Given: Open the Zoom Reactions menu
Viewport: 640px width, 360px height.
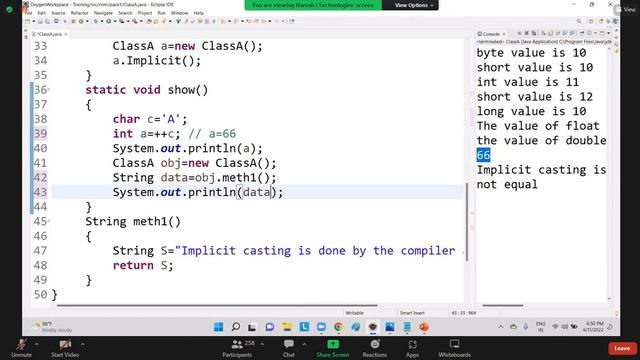Looking at the screenshot, I should tap(375, 348).
